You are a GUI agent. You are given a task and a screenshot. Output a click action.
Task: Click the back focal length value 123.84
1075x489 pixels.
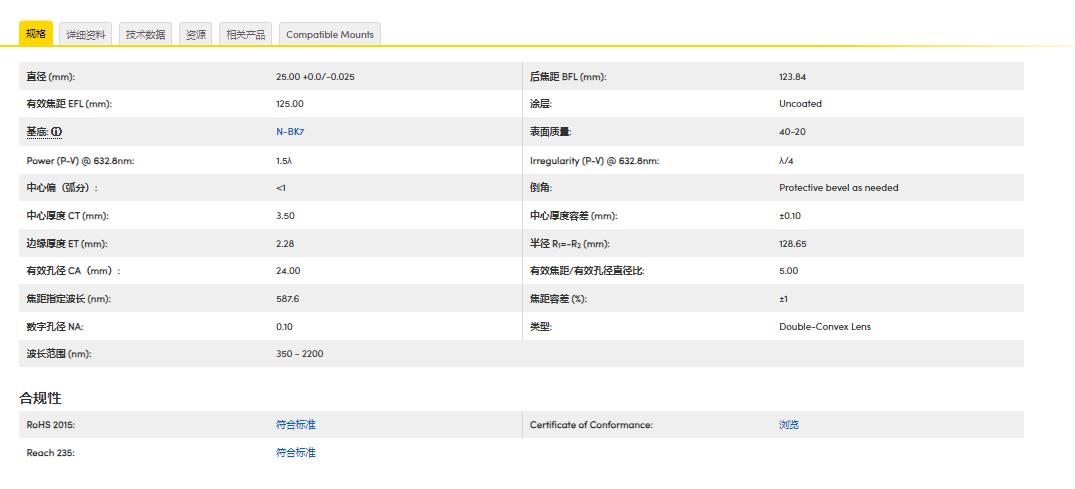(x=792, y=77)
